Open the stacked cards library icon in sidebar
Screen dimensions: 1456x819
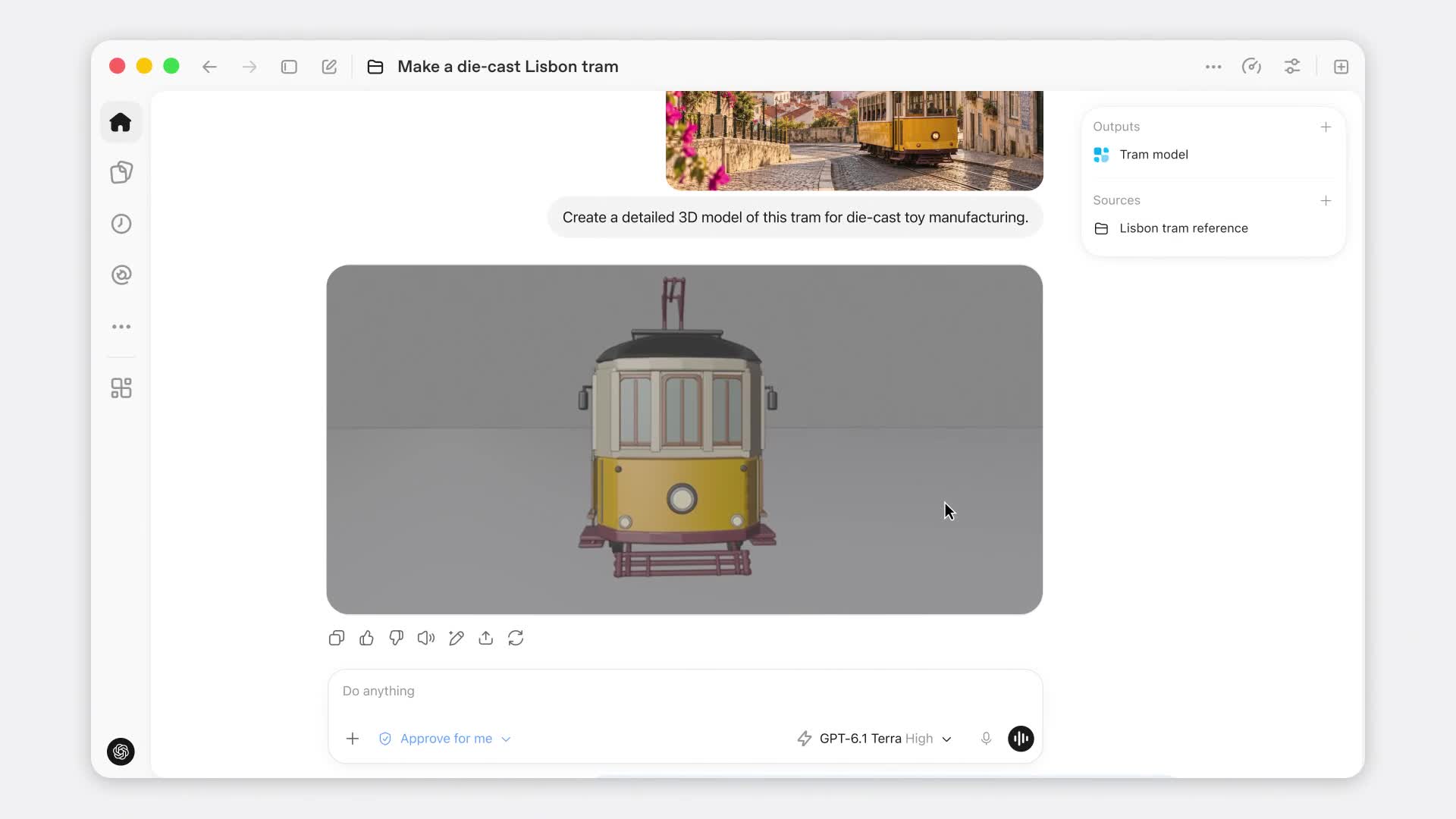pyautogui.click(x=121, y=173)
